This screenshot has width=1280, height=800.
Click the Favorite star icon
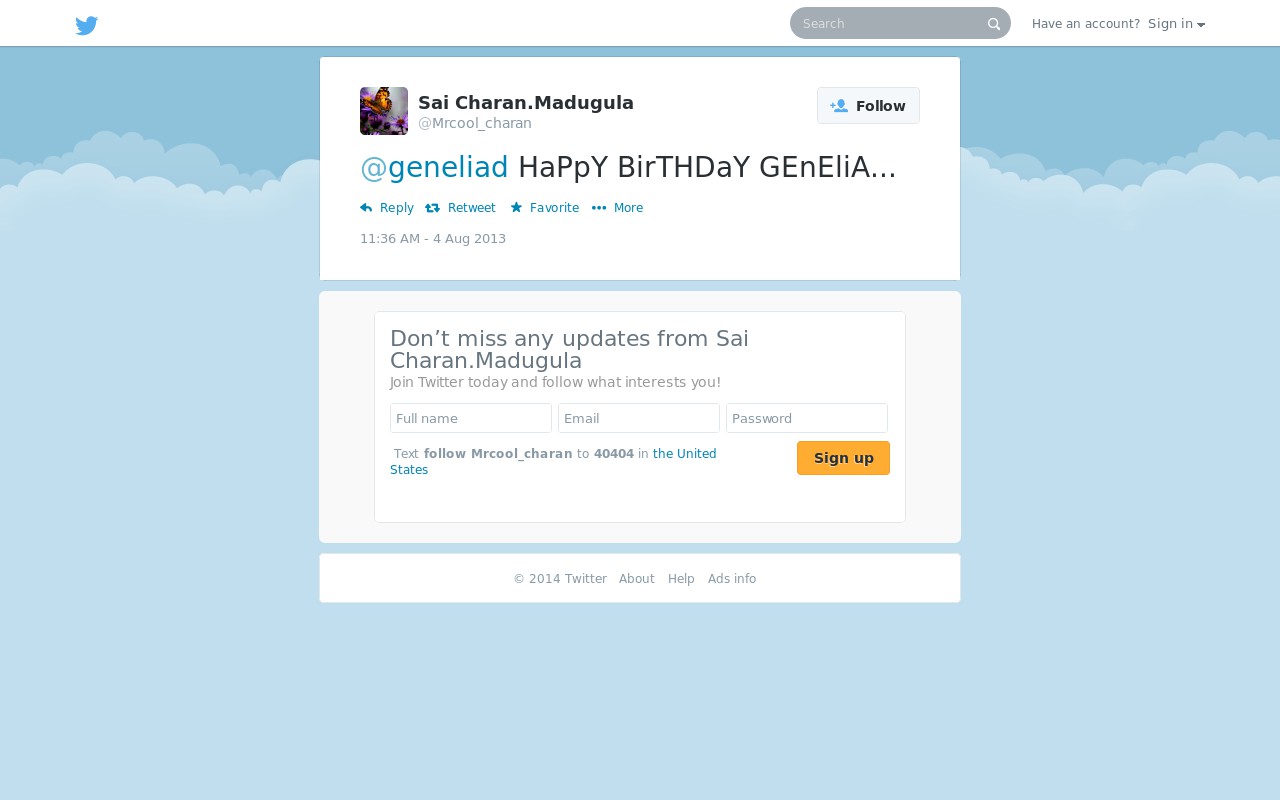[x=516, y=207]
